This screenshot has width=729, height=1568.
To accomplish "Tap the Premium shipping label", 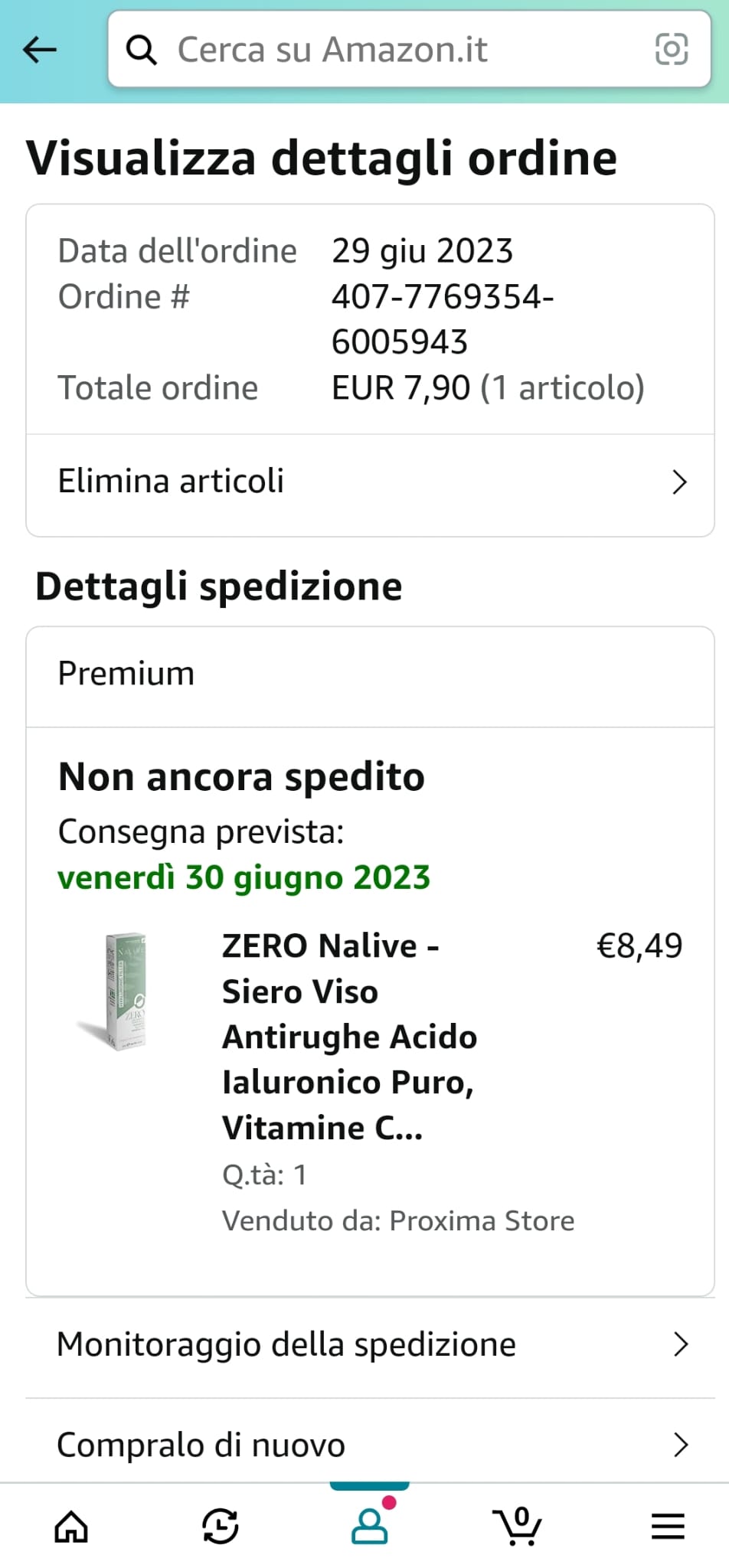I will pos(126,674).
